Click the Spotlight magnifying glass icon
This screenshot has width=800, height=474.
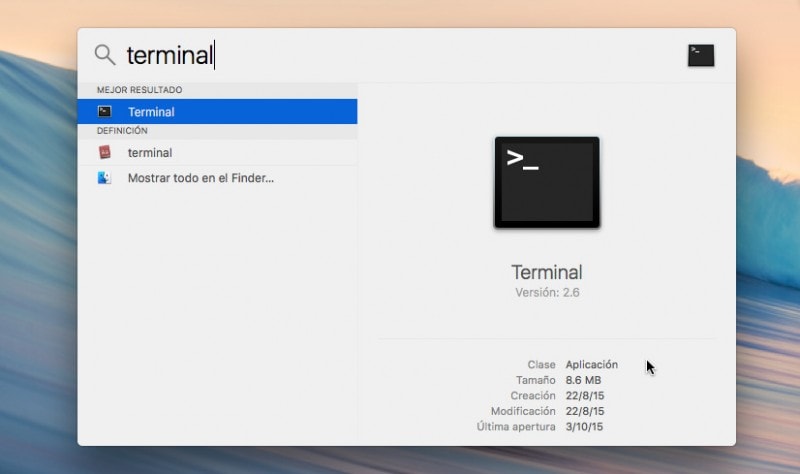pos(105,55)
